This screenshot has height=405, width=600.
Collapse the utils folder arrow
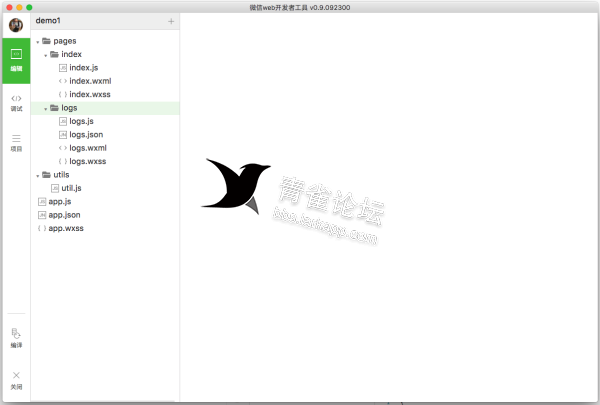click(x=38, y=176)
